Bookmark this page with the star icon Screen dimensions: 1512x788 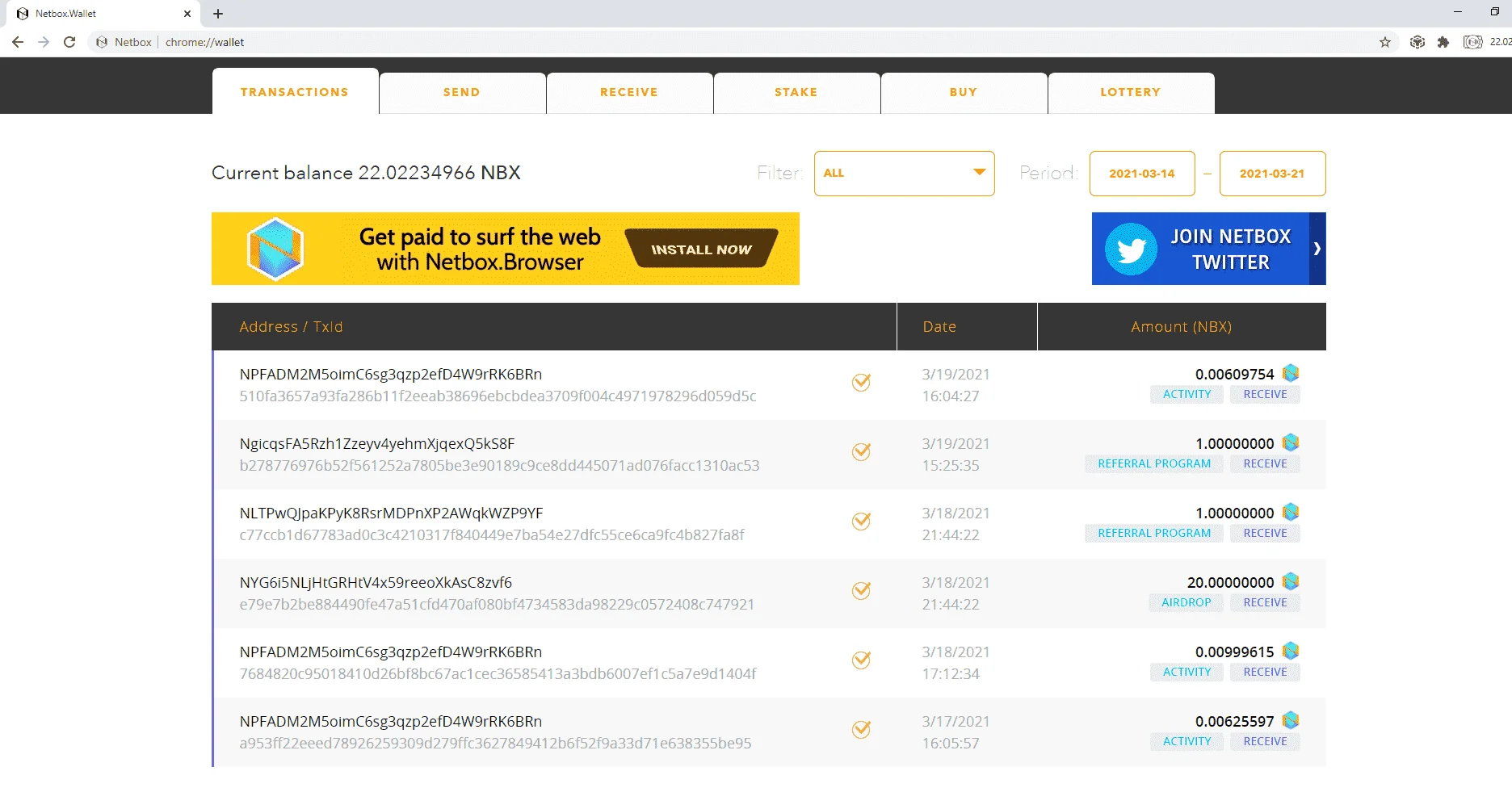point(1385,42)
